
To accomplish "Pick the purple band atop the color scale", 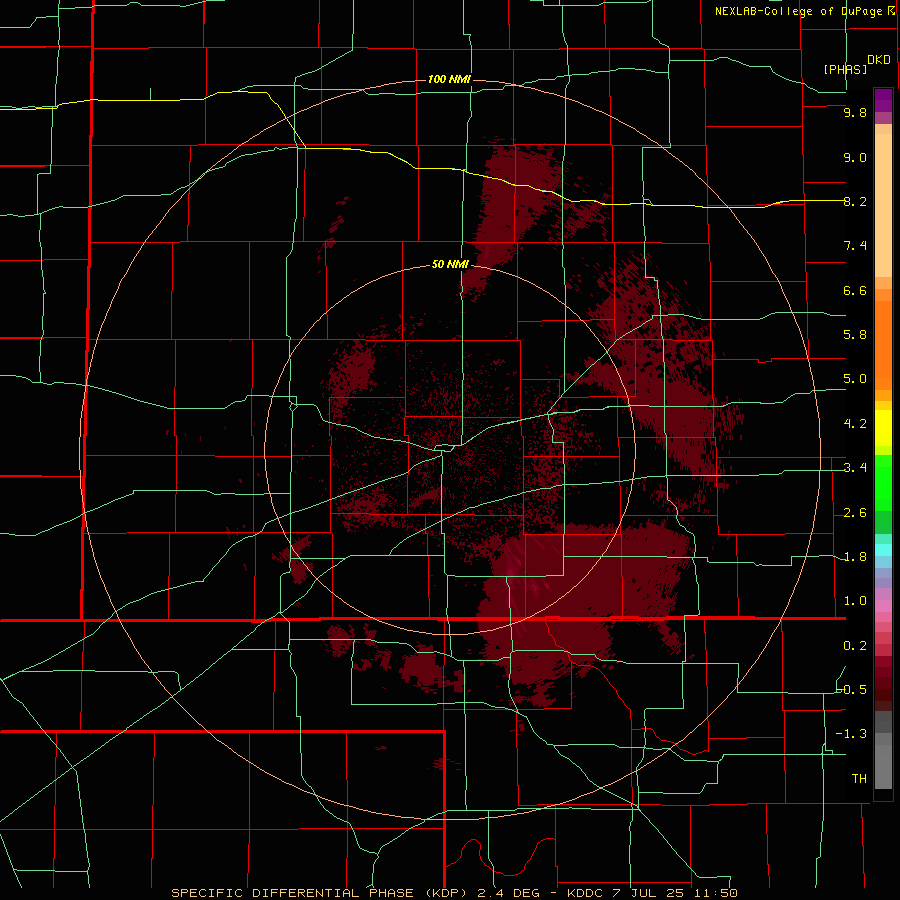I will tap(883, 100).
